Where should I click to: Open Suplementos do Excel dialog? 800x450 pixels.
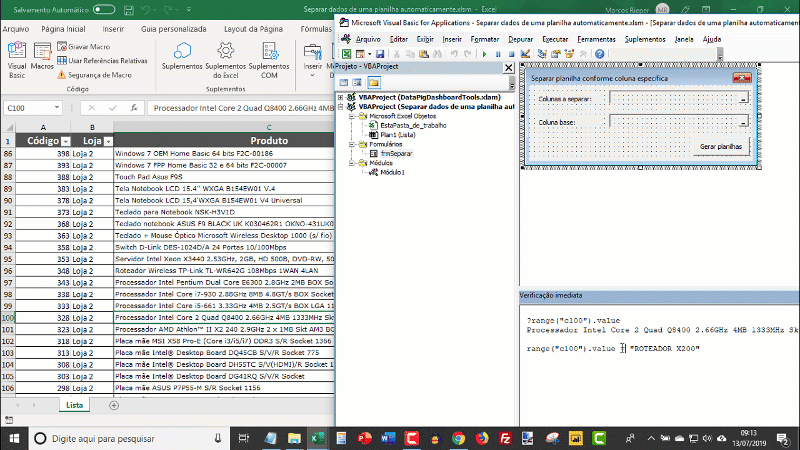click(x=226, y=60)
